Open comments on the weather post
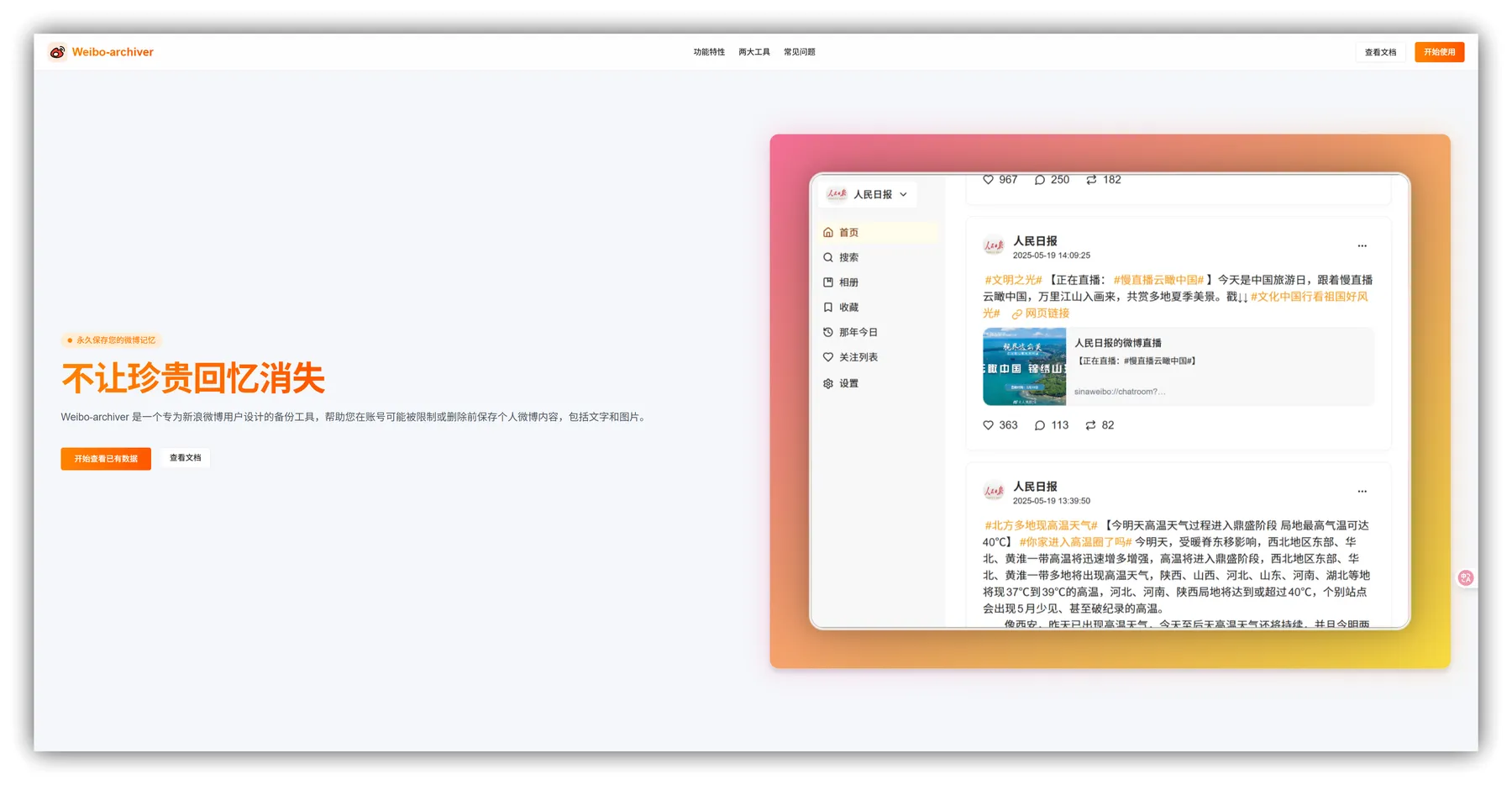The image size is (1512, 785). coord(1052,424)
